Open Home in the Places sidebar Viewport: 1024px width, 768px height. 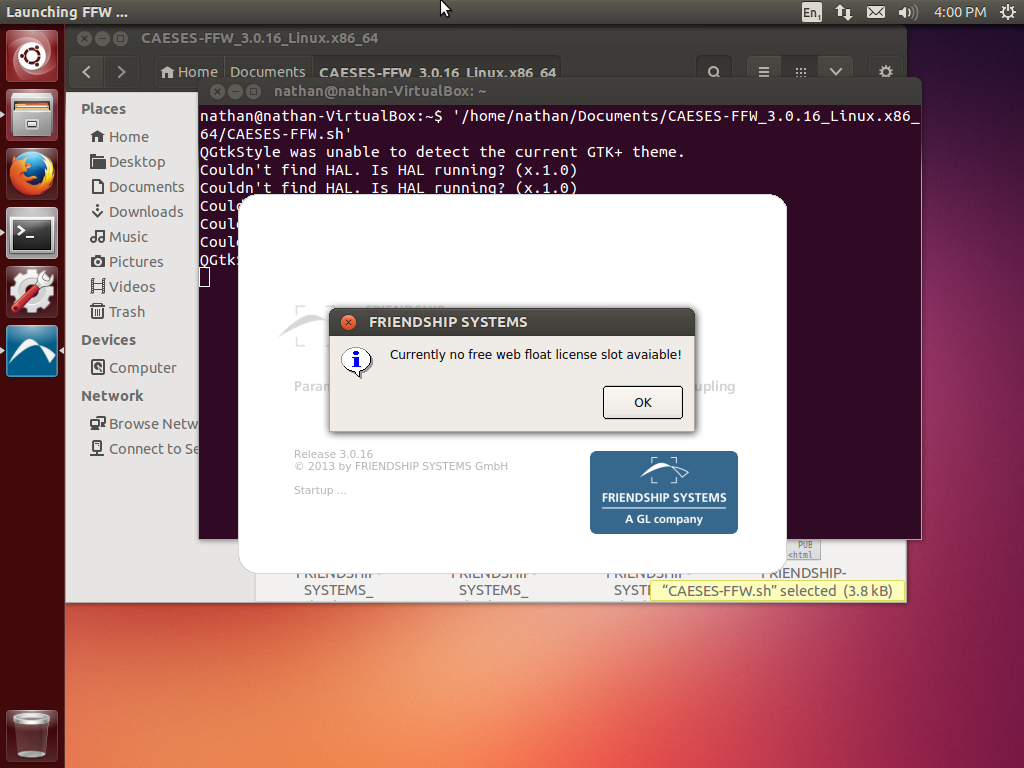(x=120, y=136)
